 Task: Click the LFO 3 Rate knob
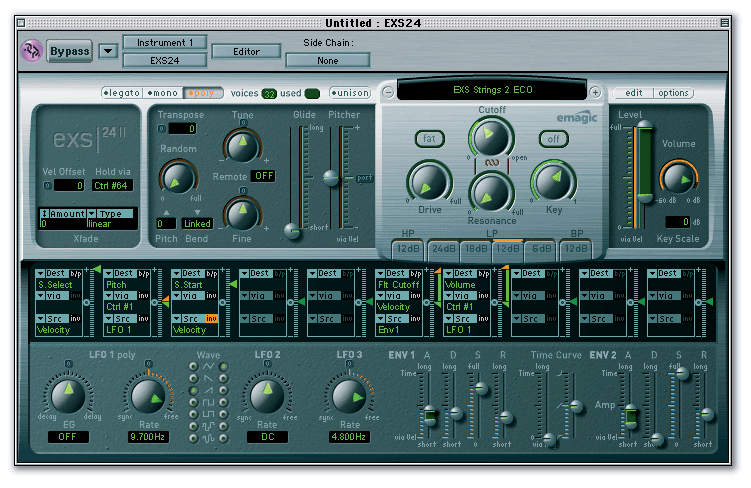point(349,396)
